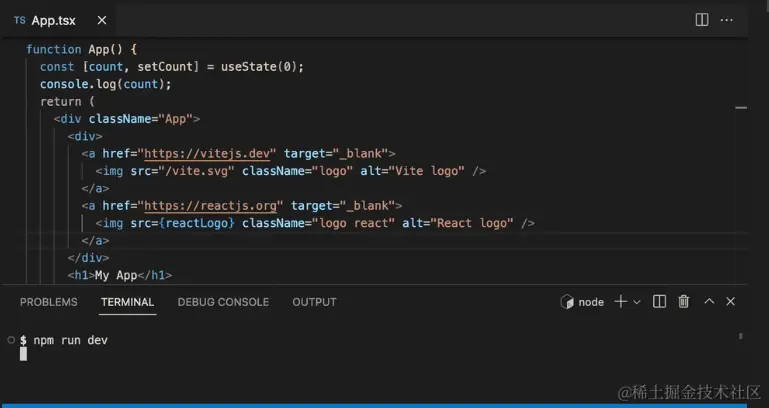Image resolution: width=769 pixels, height=408 pixels.
Task: Click the TS file type icon on tab
Action: coord(20,21)
